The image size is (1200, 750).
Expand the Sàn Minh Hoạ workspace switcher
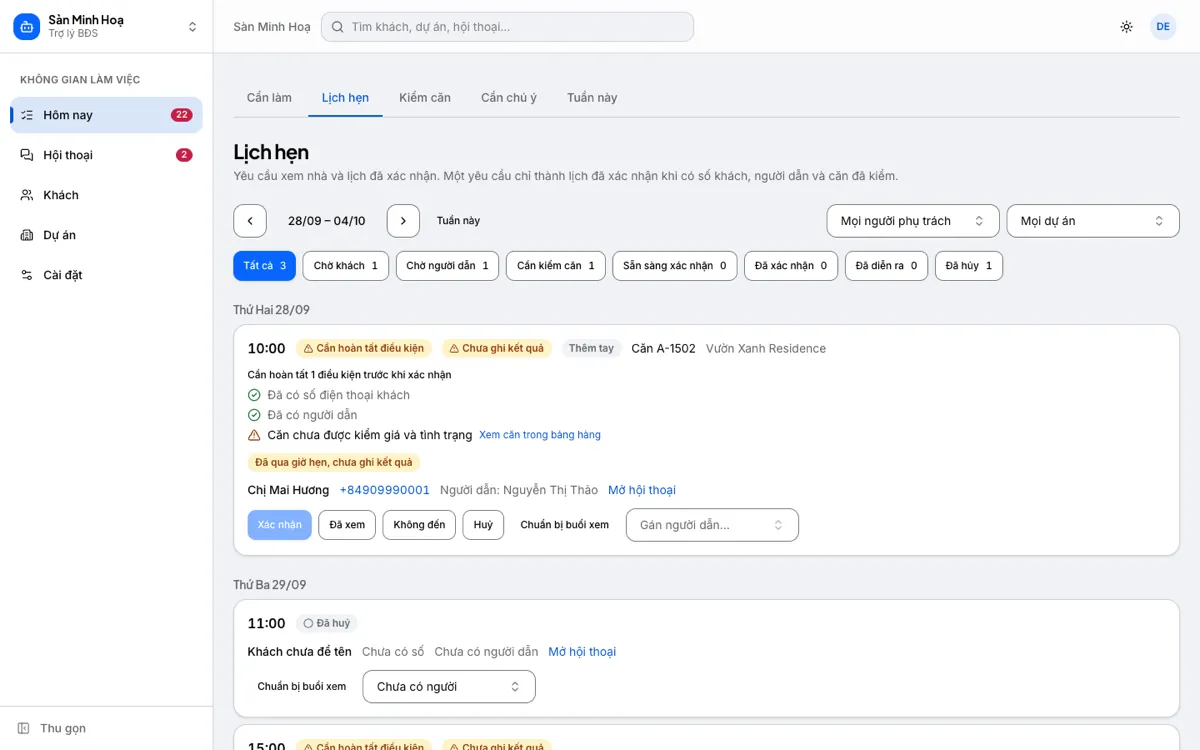click(193, 27)
